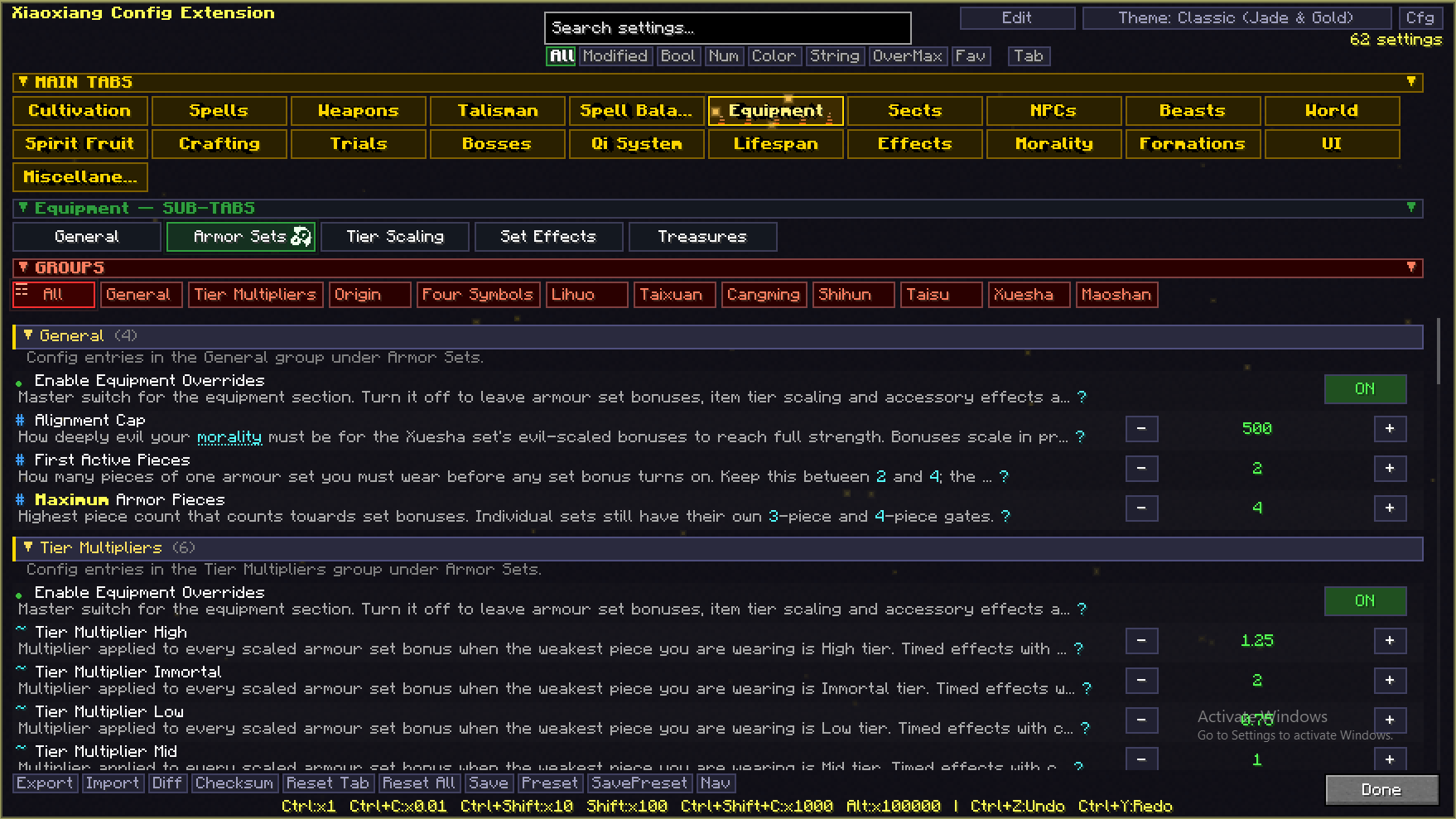1456x819 pixels.
Task: Click the Done button
Action: tap(1381, 789)
